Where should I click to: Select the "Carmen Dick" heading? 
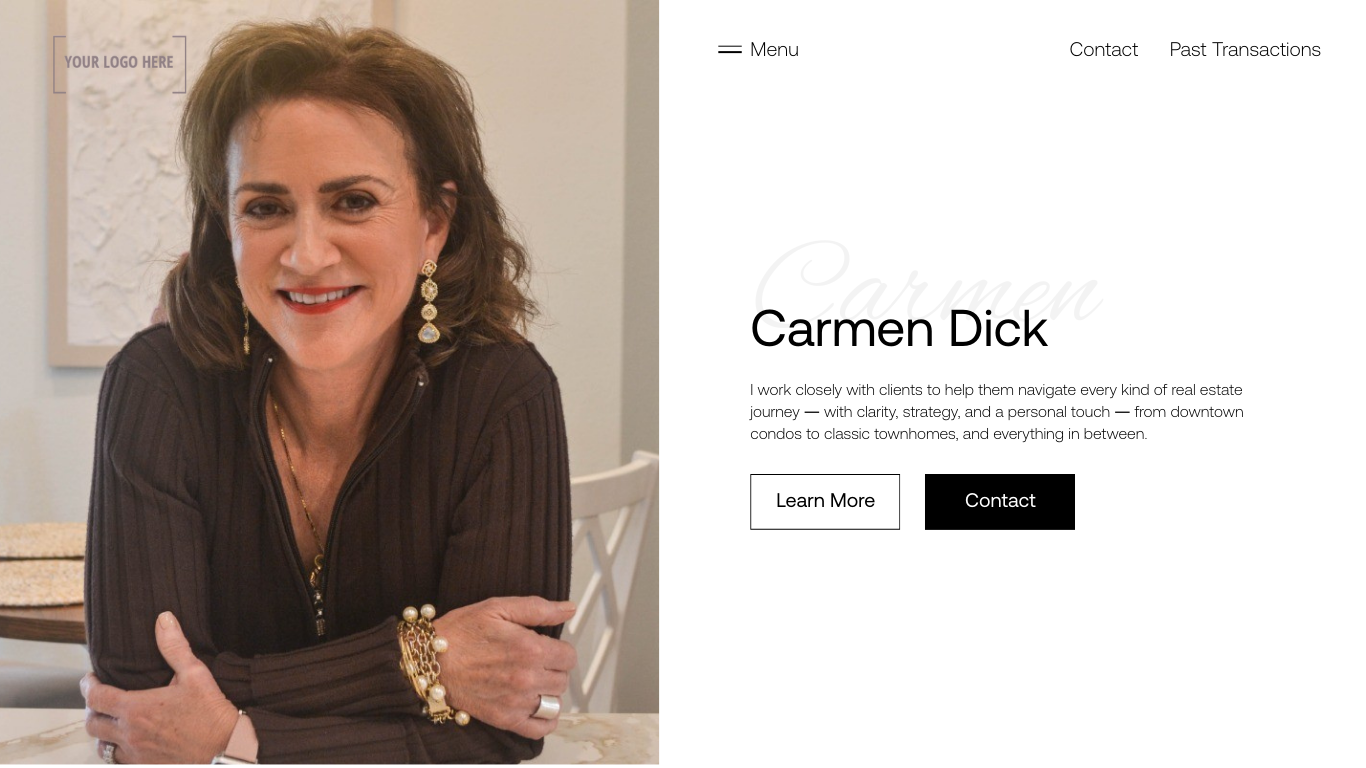899,329
